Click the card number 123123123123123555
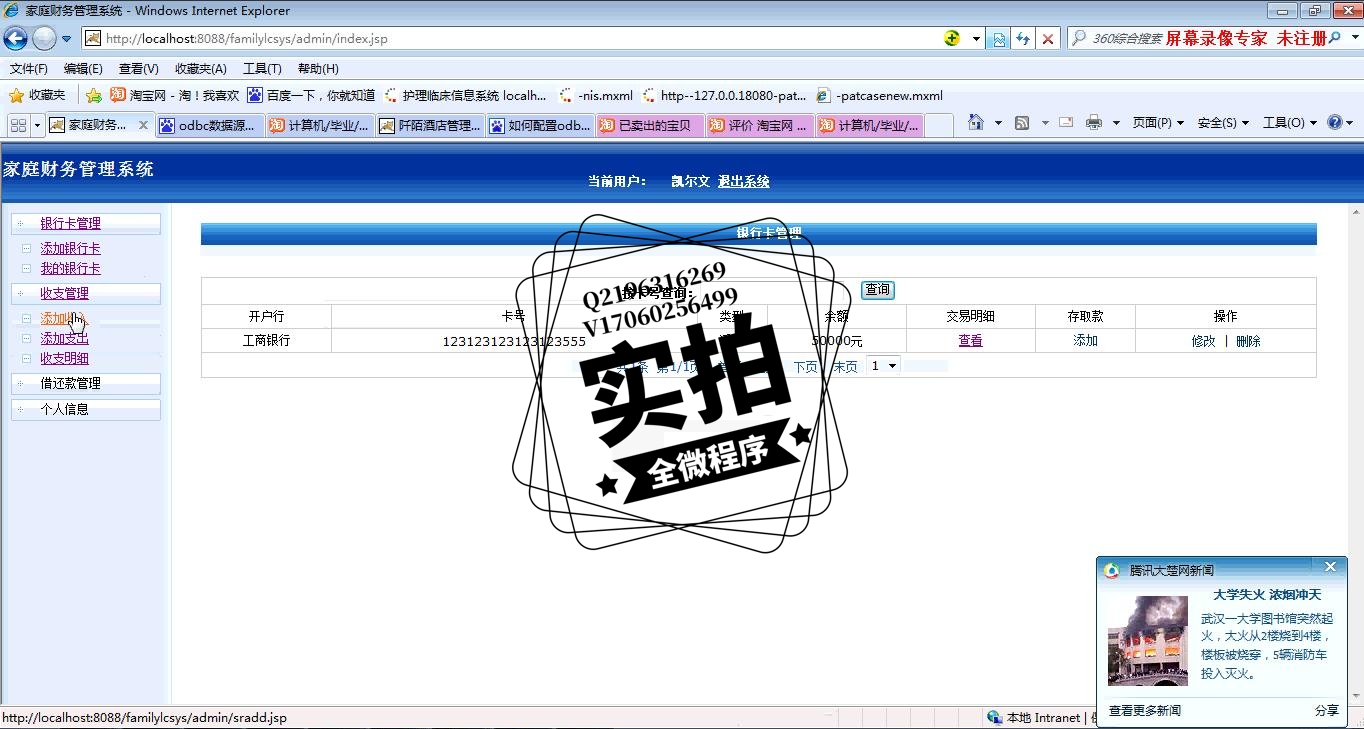Viewport: 1364px width, 729px height. click(x=514, y=342)
